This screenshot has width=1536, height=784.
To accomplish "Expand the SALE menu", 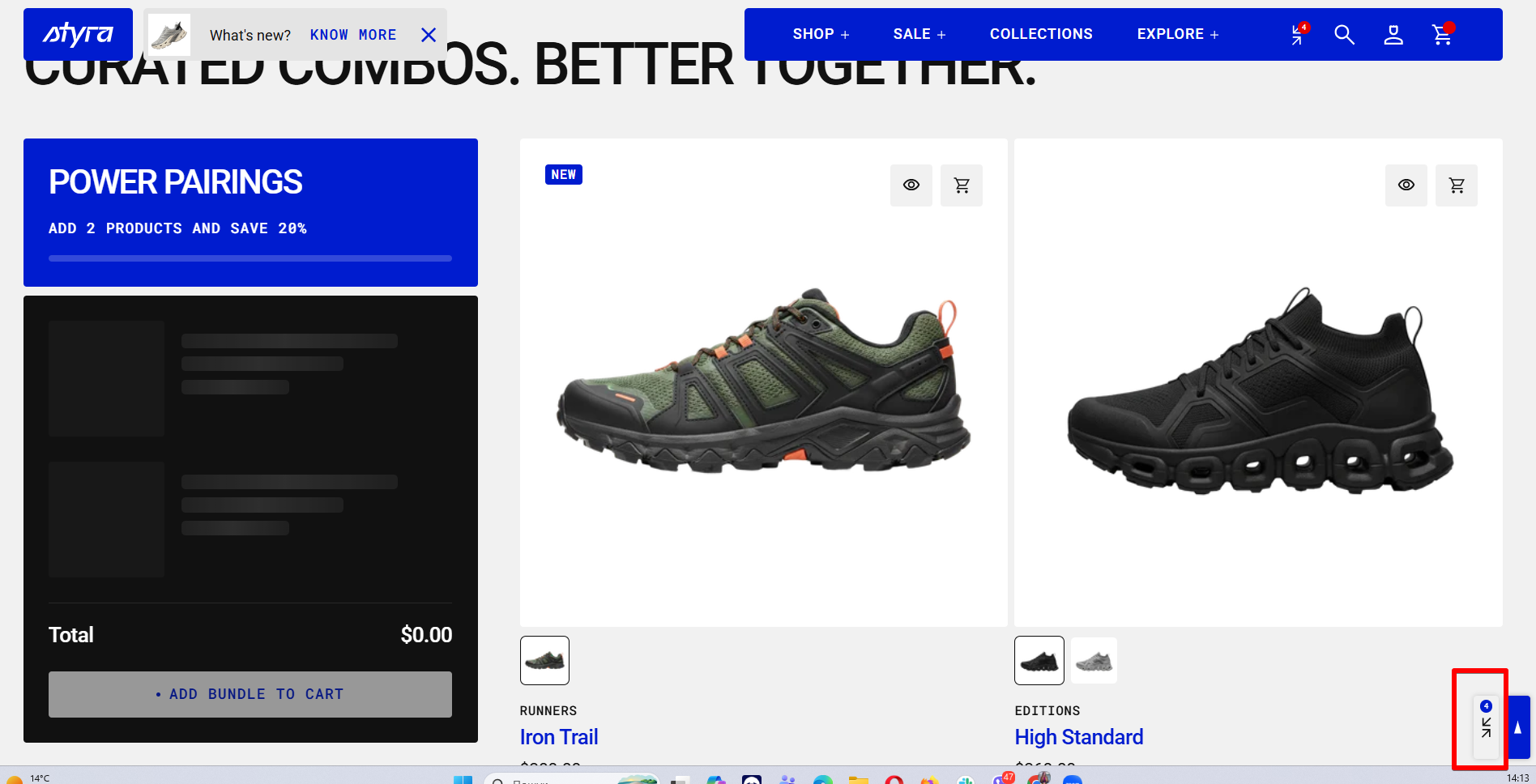I will point(919,34).
